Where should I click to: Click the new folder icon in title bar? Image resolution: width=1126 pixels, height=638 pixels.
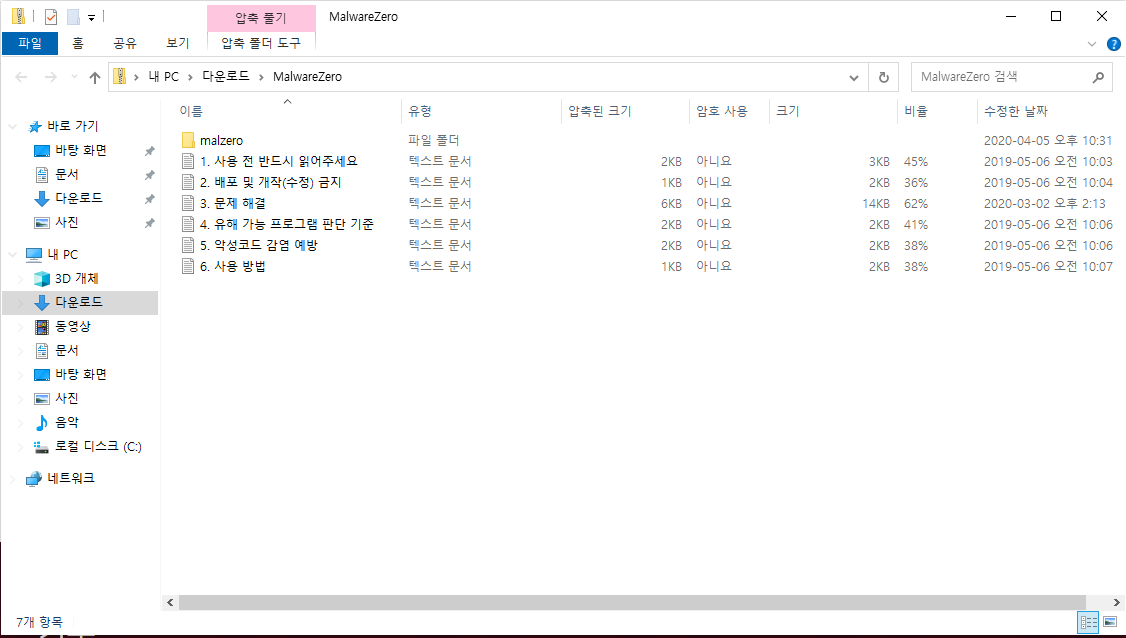(73, 17)
